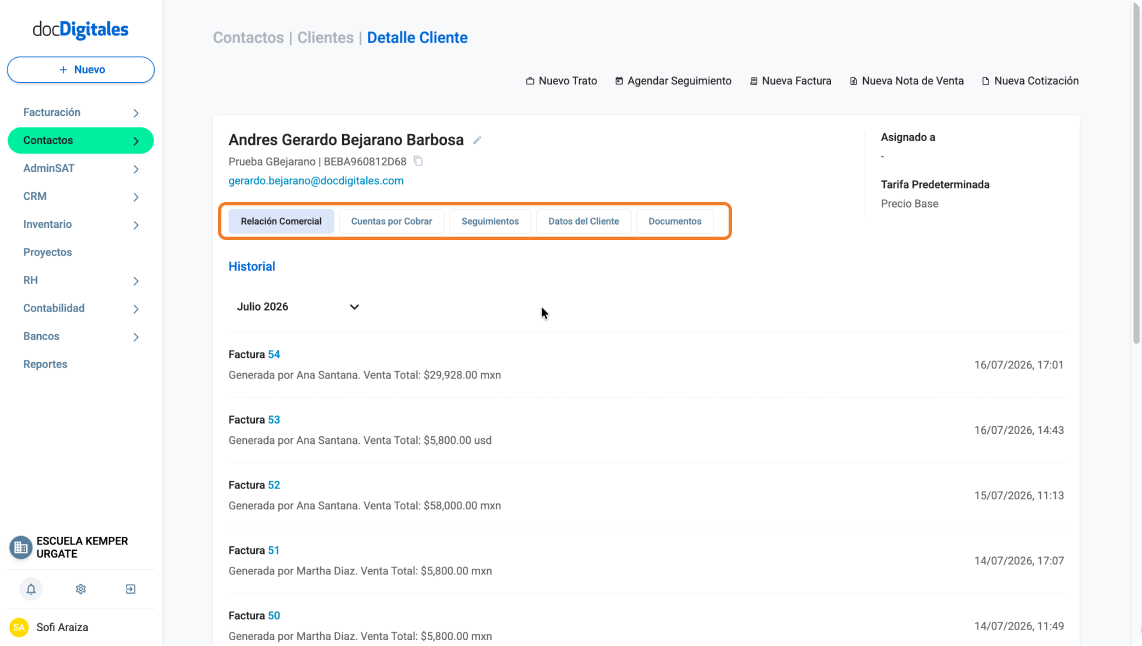Open notifications bell icon

[31, 589]
